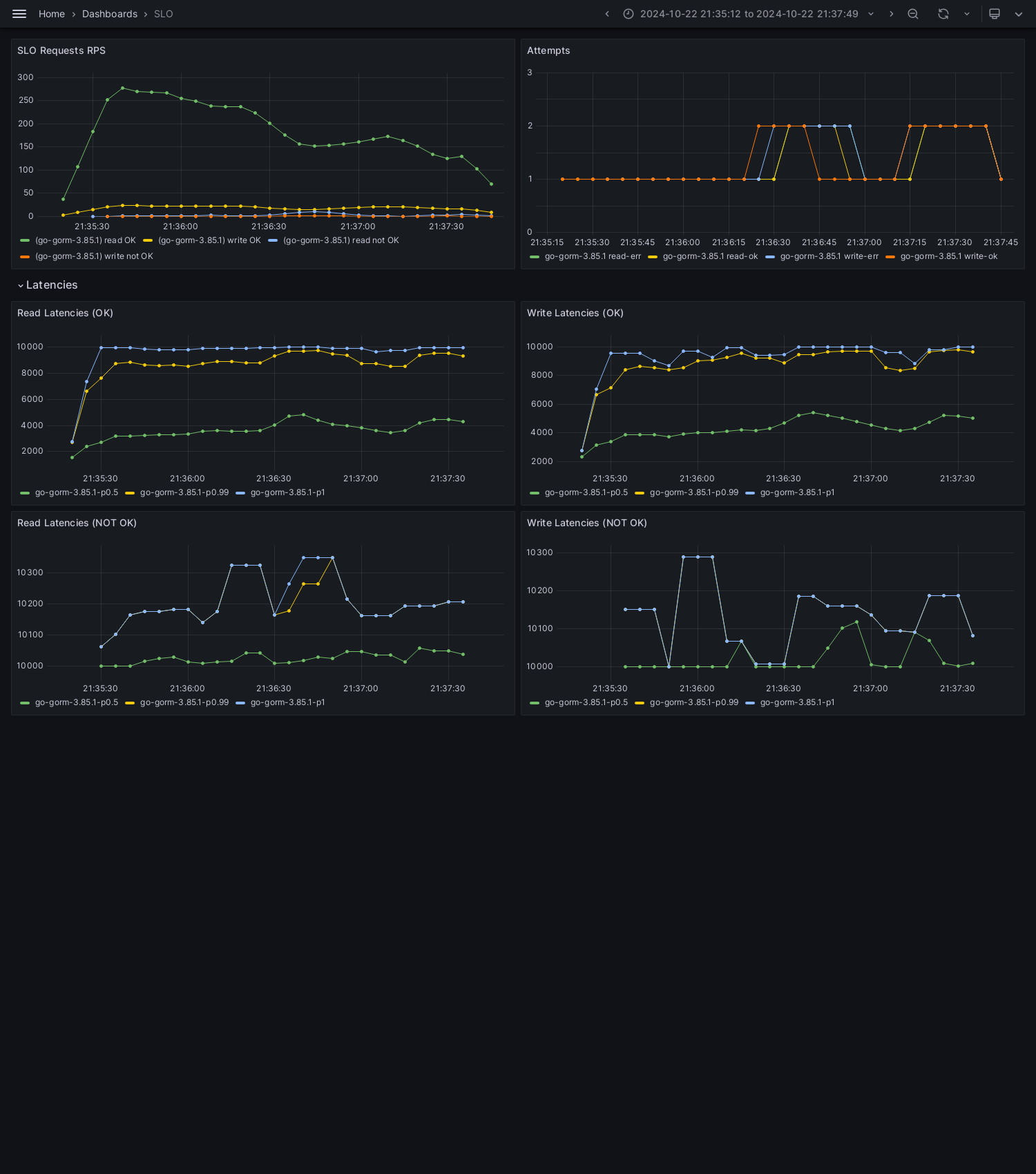Click blue swatch of write-err Attempts legend
This screenshot has height=1174, width=1036.
tap(770, 257)
